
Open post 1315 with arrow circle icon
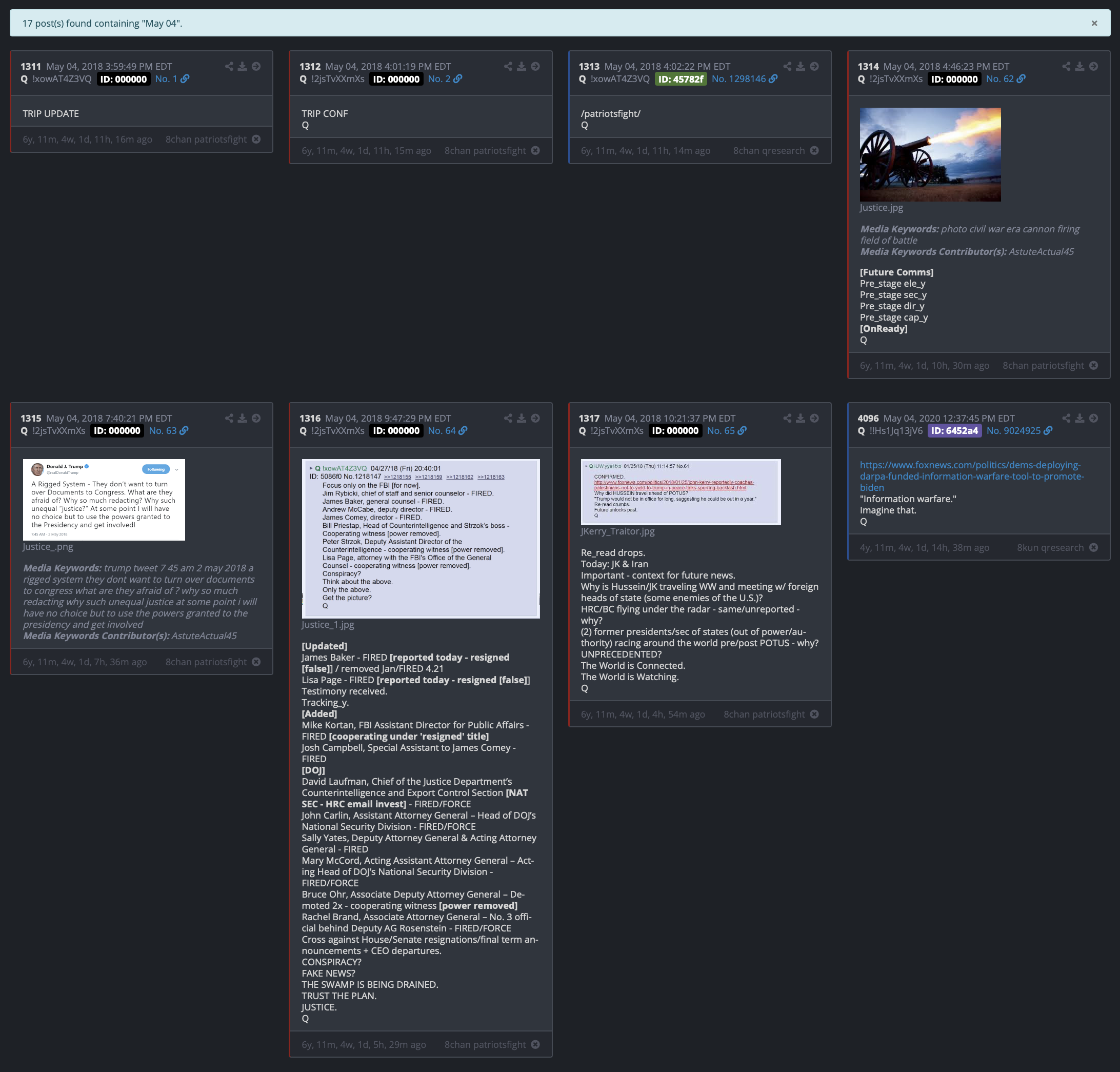coord(256,419)
